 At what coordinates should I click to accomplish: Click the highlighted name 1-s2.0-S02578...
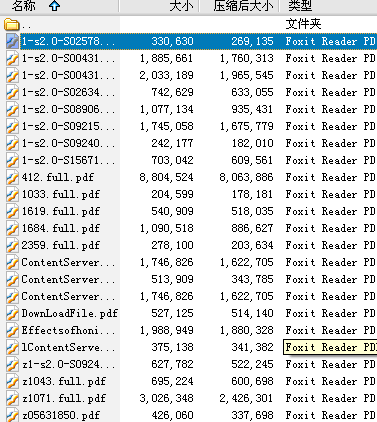coord(68,41)
